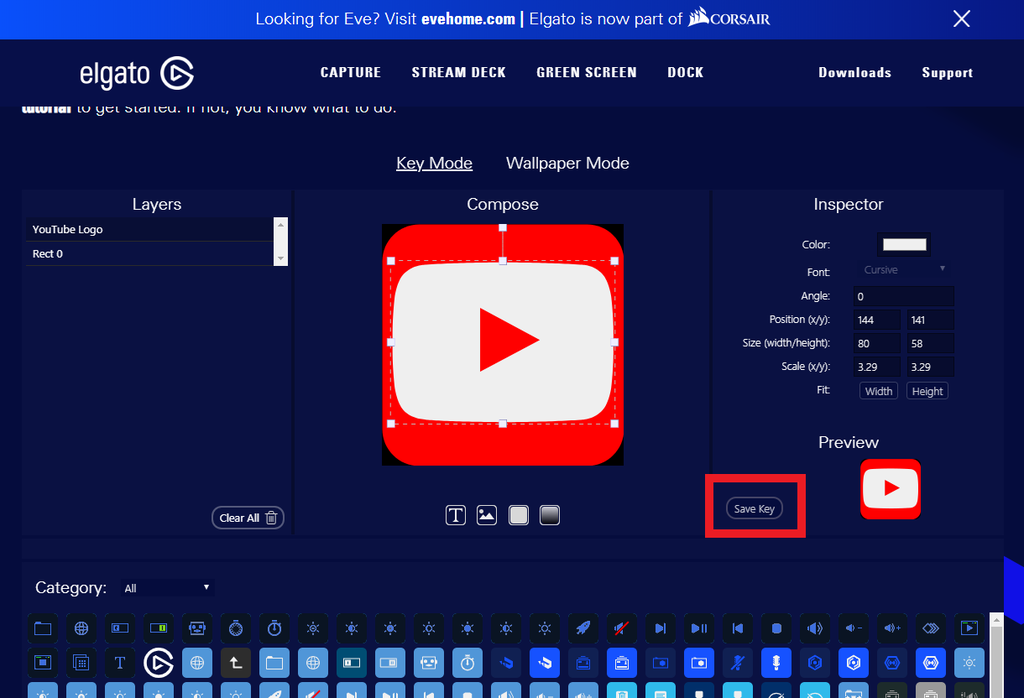Add a text layer with the T tool
This screenshot has height=698, width=1024.
pos(455,515)
